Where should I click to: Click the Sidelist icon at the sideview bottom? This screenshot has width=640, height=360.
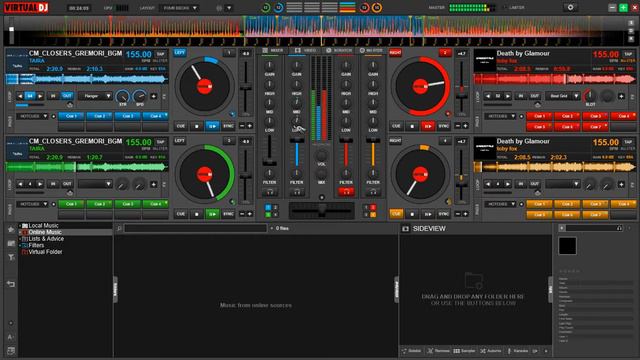click(x=404, y=351)
